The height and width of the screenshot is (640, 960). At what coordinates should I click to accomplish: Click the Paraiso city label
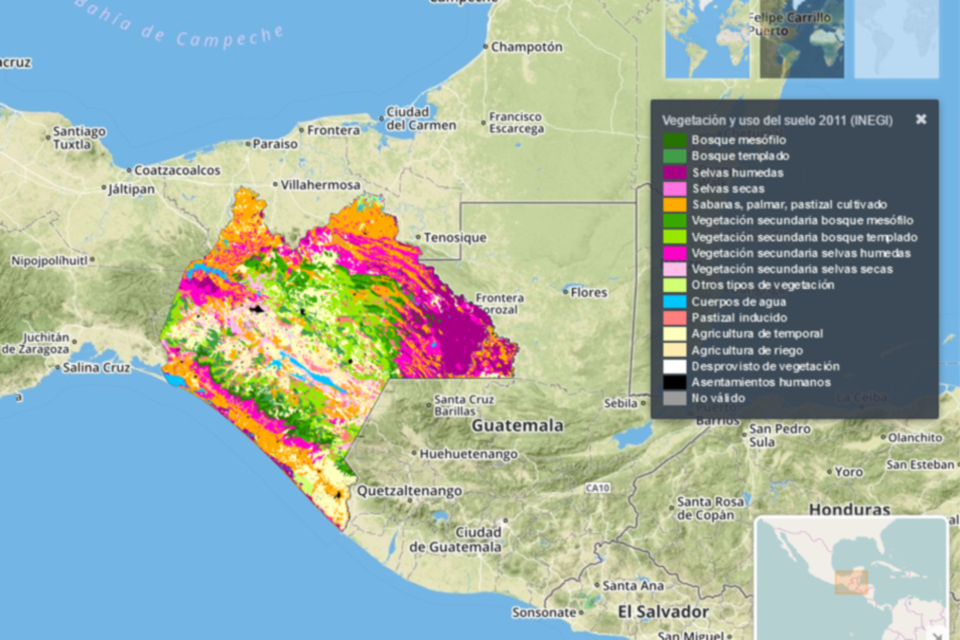(x=275, y=144)
